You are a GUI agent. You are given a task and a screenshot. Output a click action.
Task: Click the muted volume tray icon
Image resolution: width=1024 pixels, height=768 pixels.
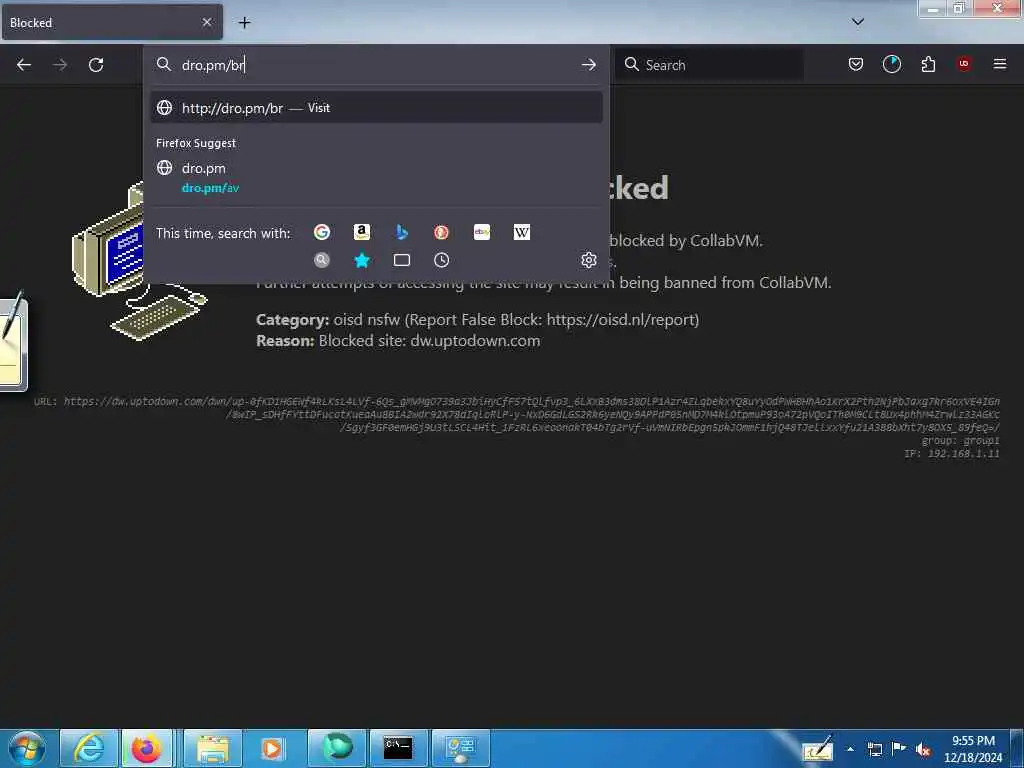click(x=923, y=749)
